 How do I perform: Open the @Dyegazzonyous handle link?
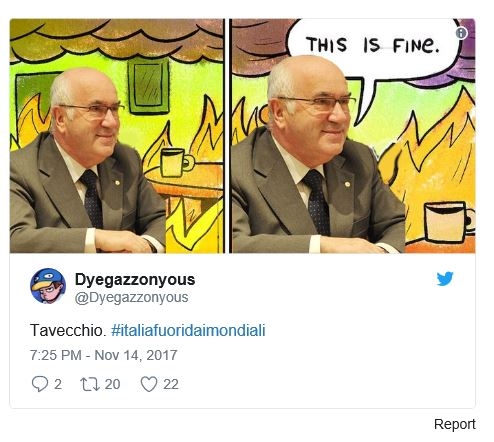pyautogui.click(x=131, y=297)
